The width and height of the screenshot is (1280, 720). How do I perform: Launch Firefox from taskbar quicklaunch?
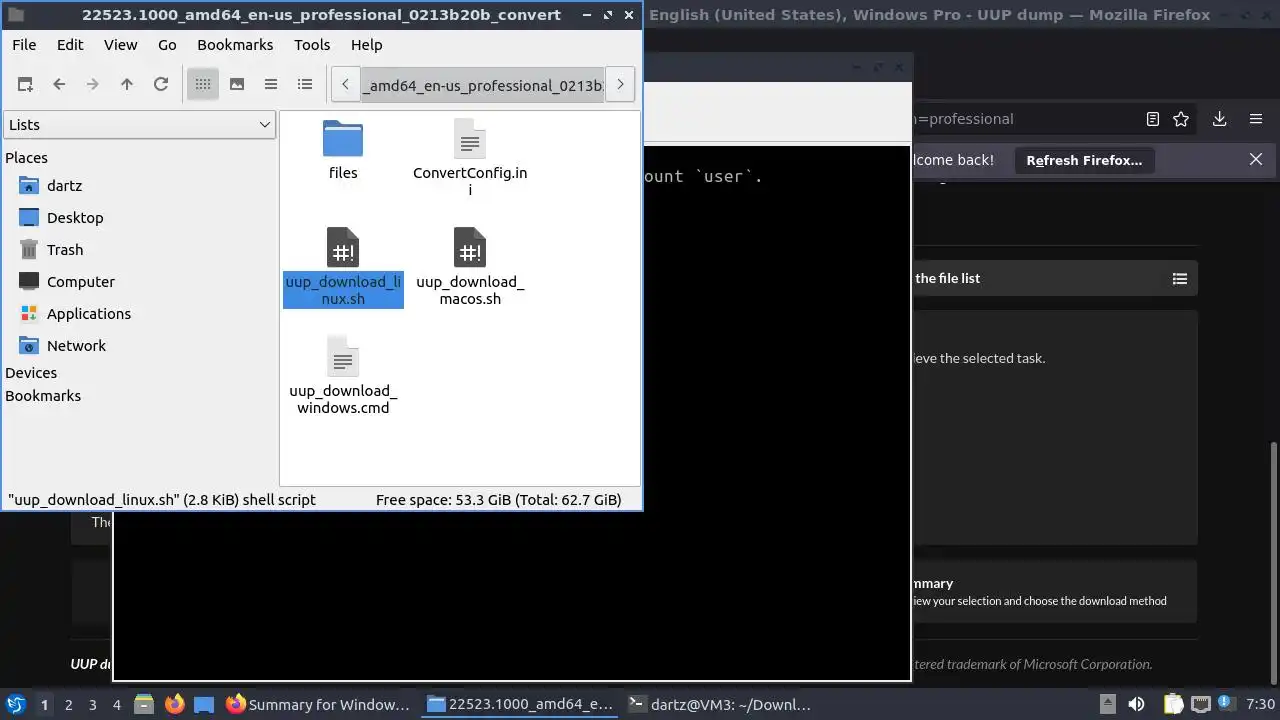point(175,704)
